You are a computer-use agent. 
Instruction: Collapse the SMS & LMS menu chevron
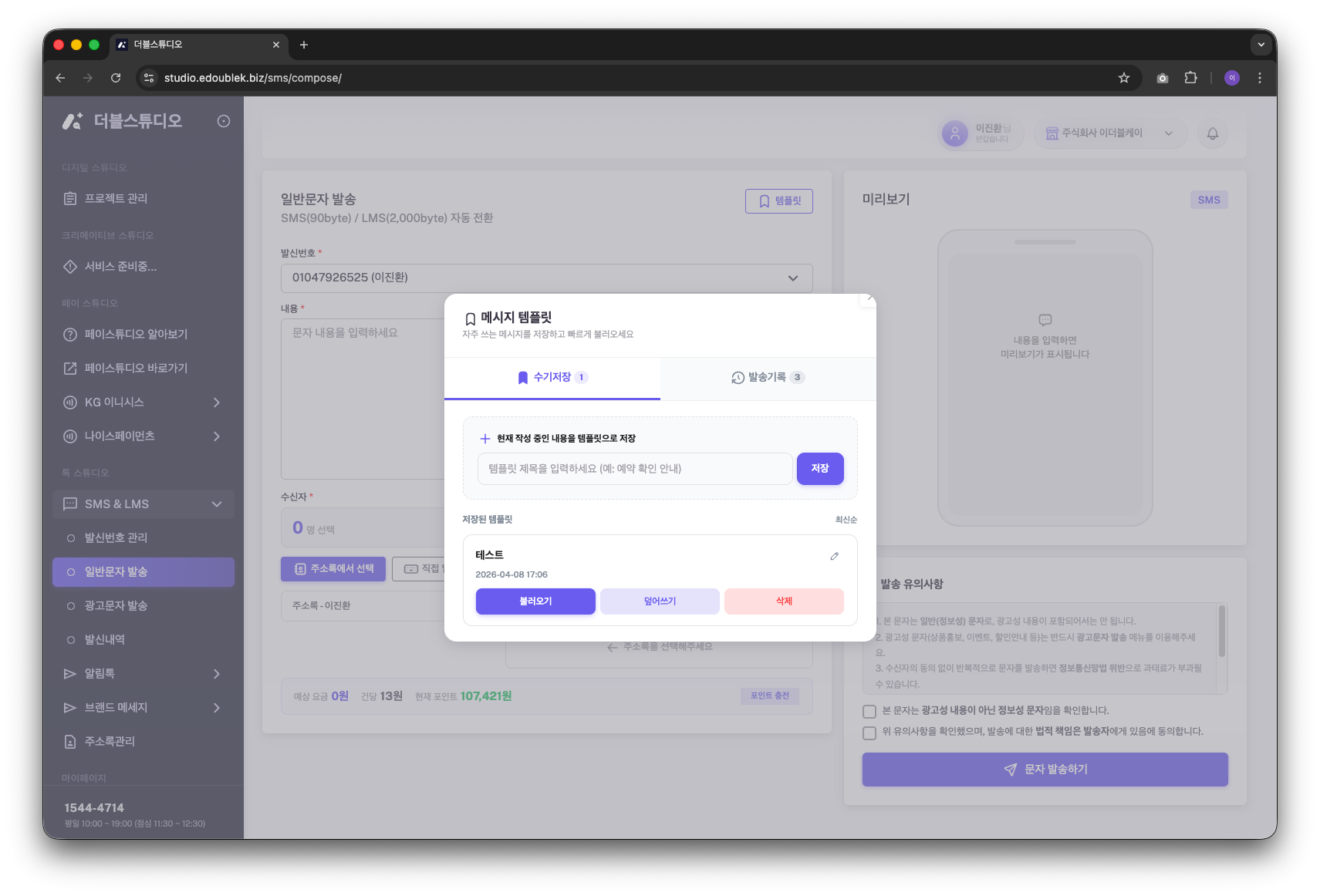point(217,504)
